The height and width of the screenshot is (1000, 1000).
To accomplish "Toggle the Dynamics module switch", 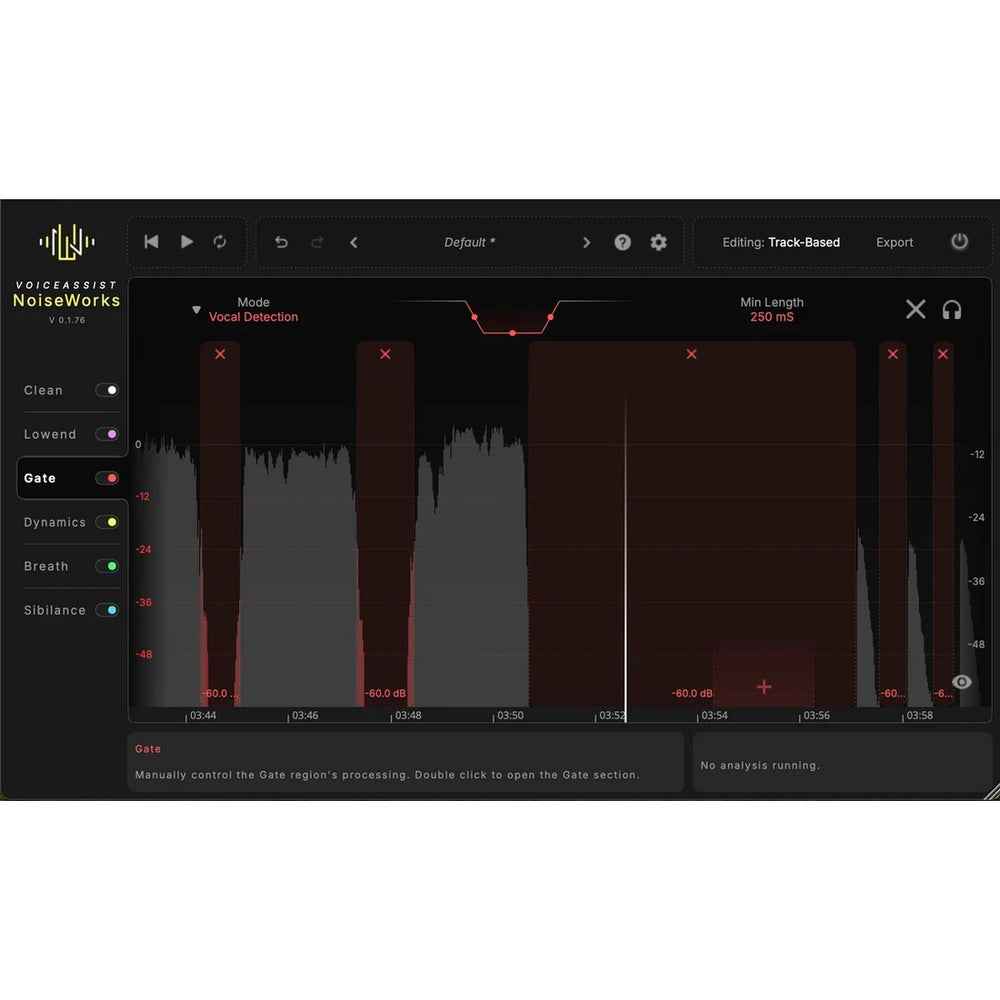I will pos(107,522).
